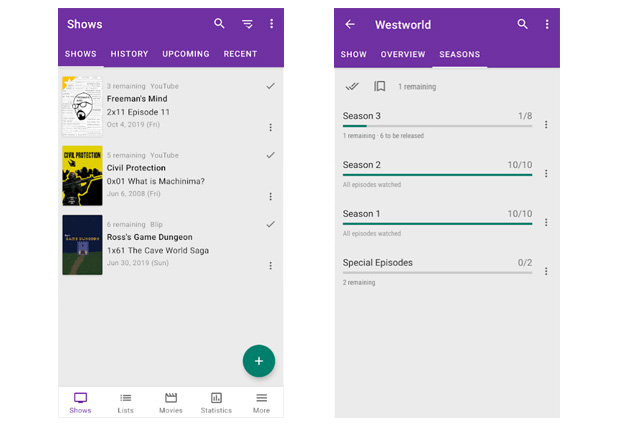Viewport: 620px width, 426px height.
Task: Open the Civil Protection poster thumbnail
Action: click(82, 176)
